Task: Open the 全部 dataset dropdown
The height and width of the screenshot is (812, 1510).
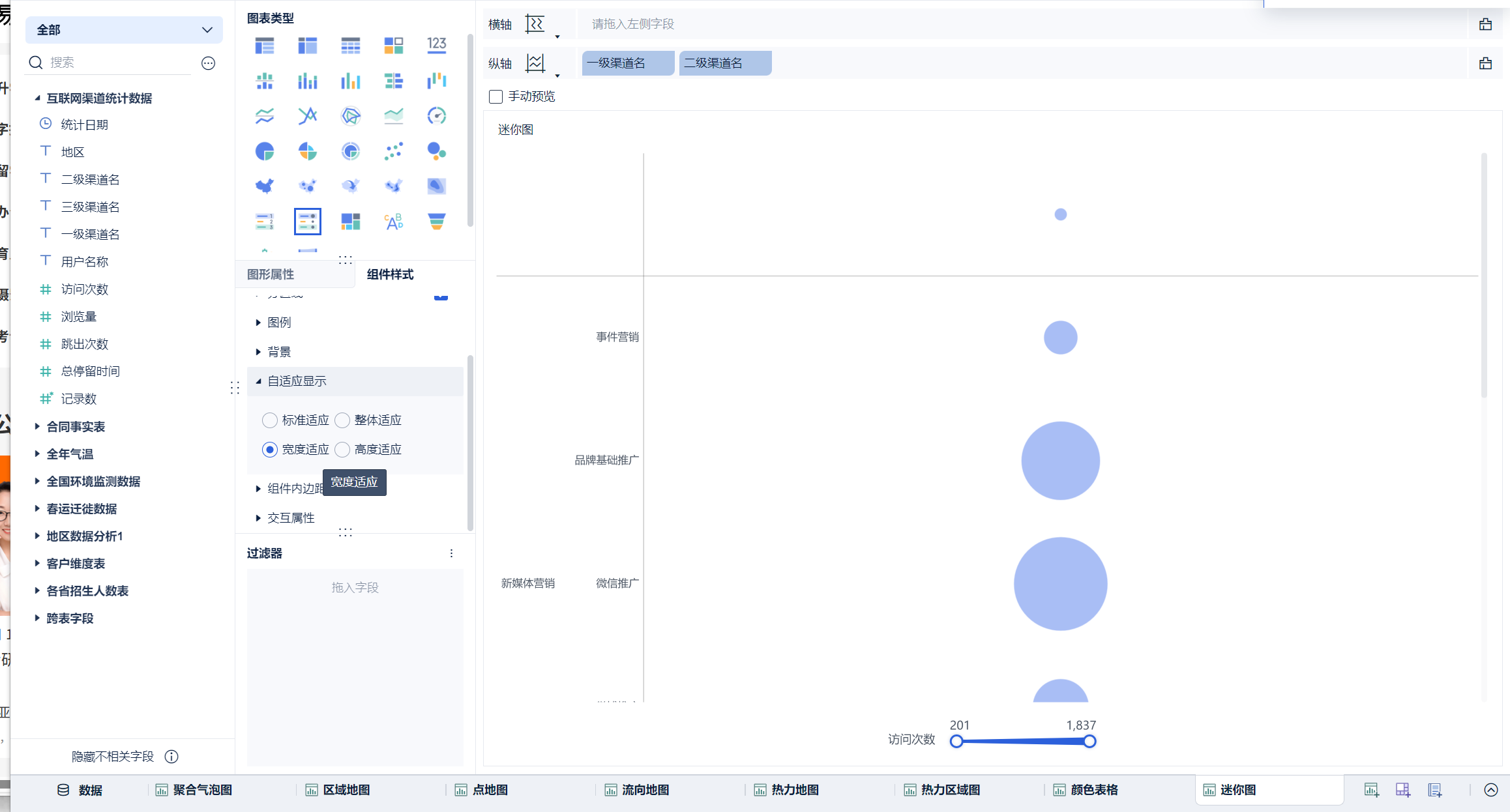Action: (x=124, y=30)
